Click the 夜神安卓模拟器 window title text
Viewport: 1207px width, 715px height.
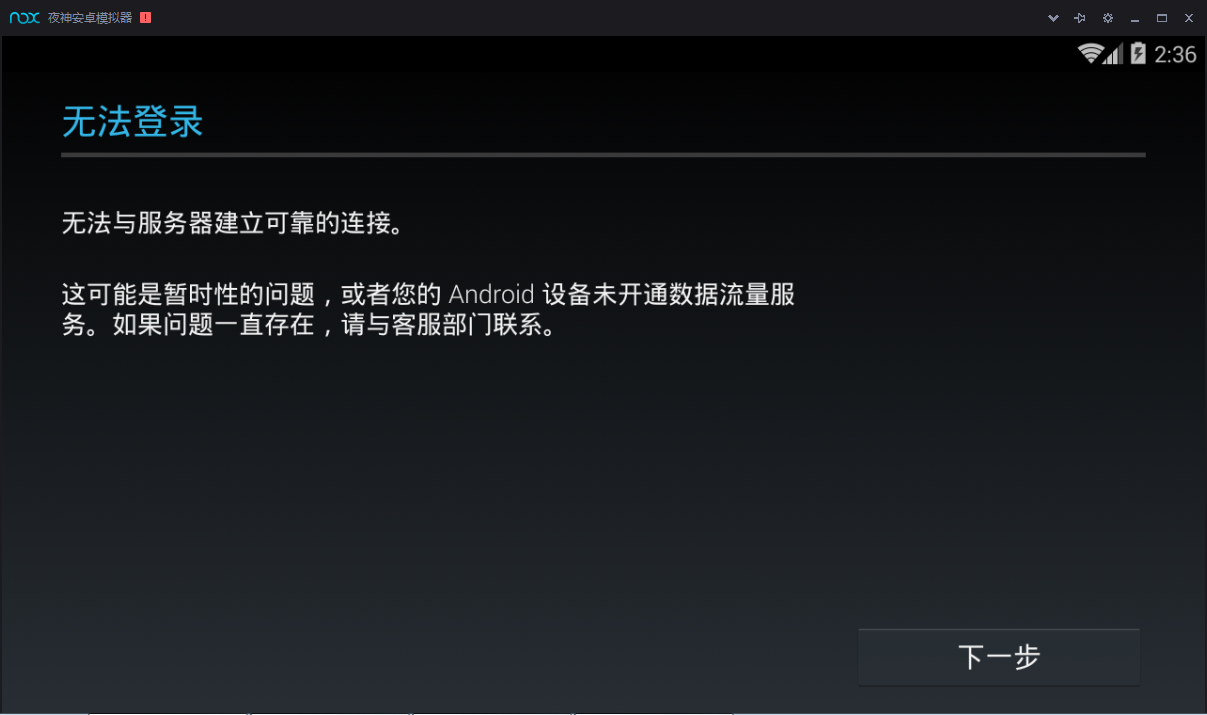point(90,18)
